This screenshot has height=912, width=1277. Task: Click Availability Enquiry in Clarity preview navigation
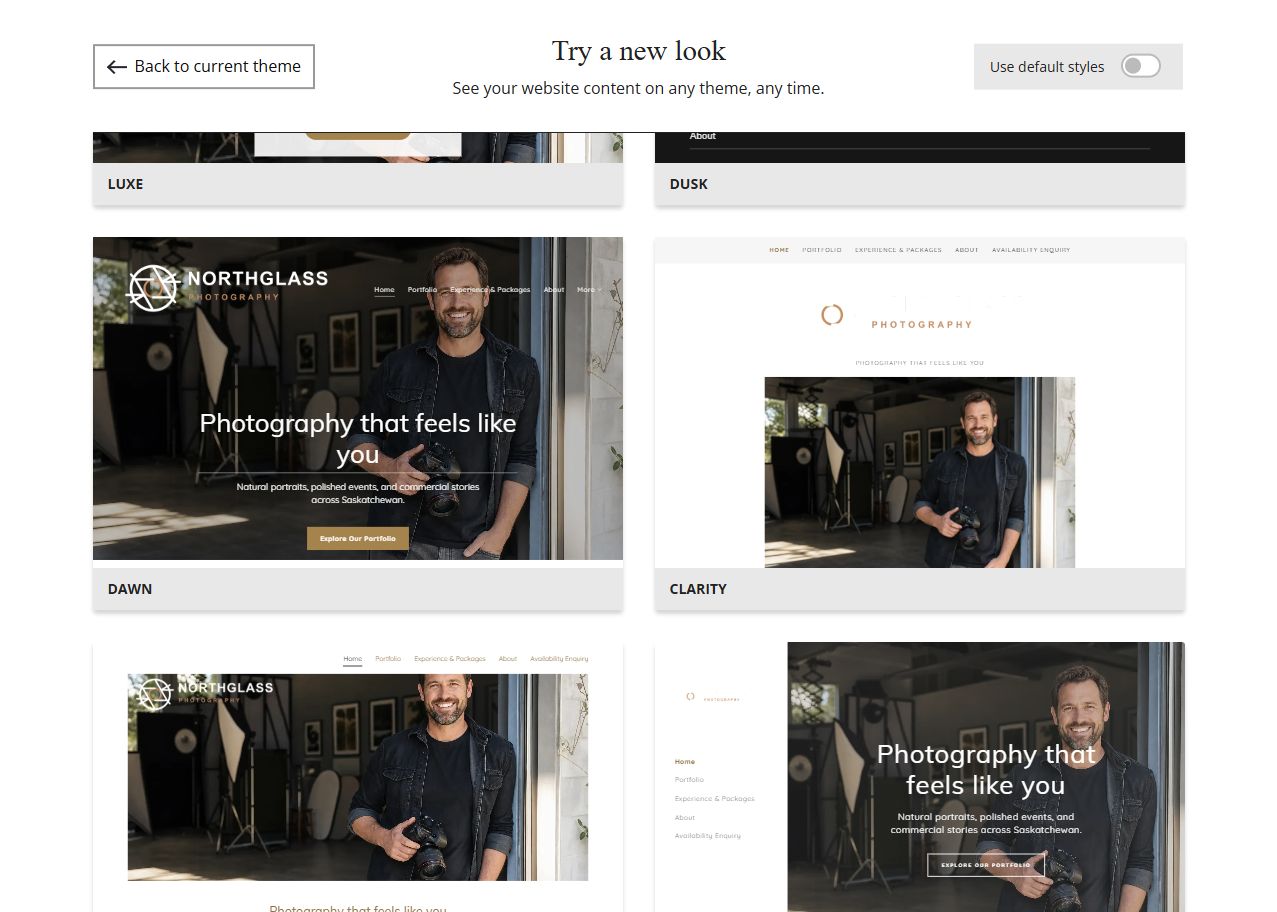pyautogui.click(x=1031, y=250)
